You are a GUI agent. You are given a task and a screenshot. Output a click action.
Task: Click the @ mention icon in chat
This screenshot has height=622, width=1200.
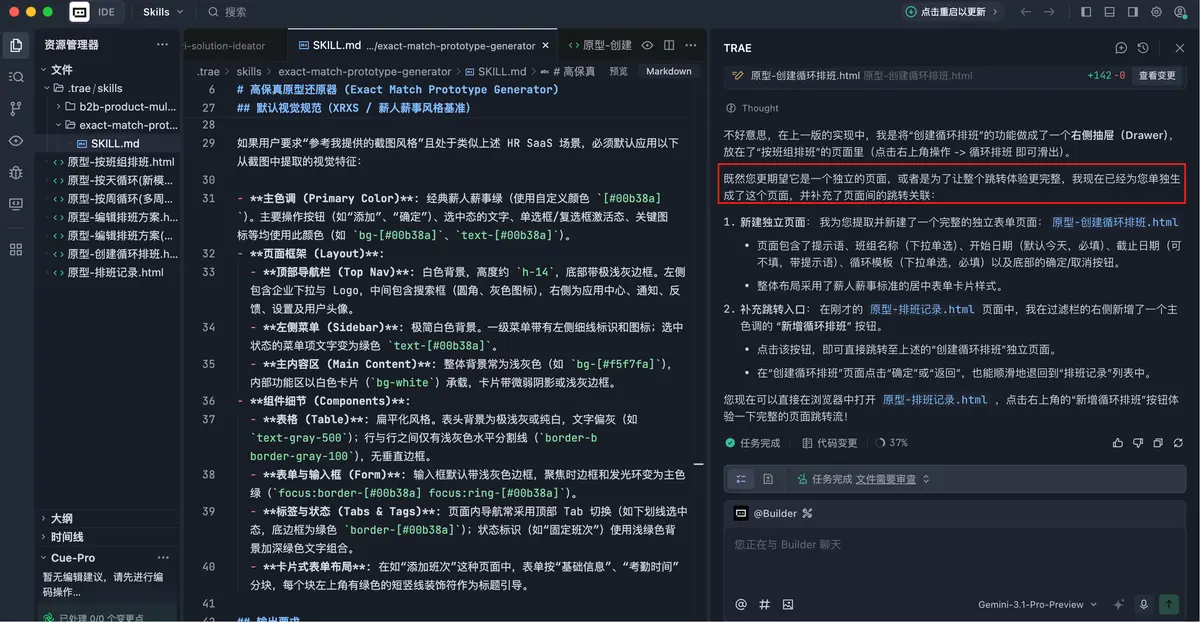point(741,604)
